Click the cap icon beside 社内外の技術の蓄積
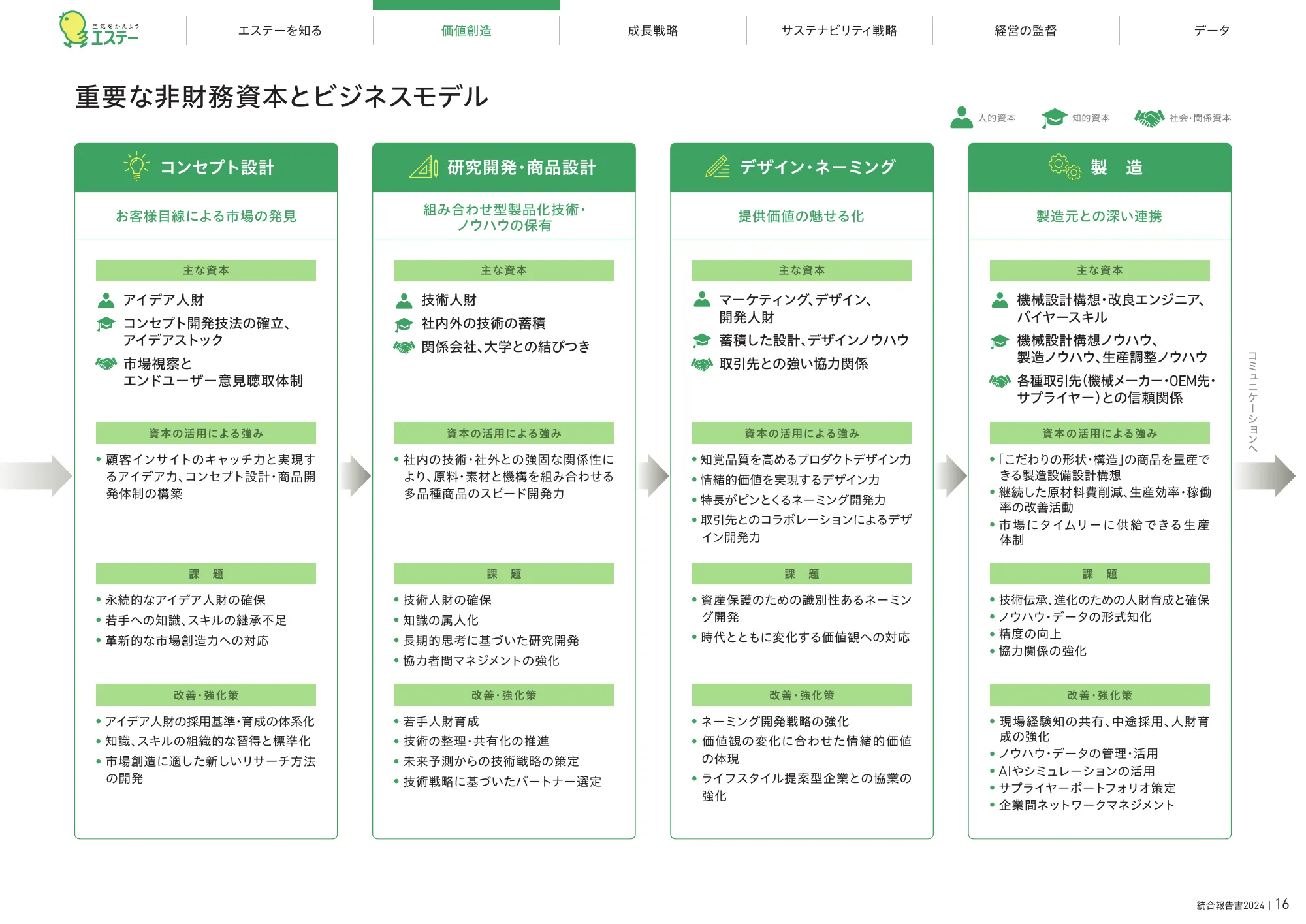1306x924 pixels. pyautogui.click(x=404, y=324)
